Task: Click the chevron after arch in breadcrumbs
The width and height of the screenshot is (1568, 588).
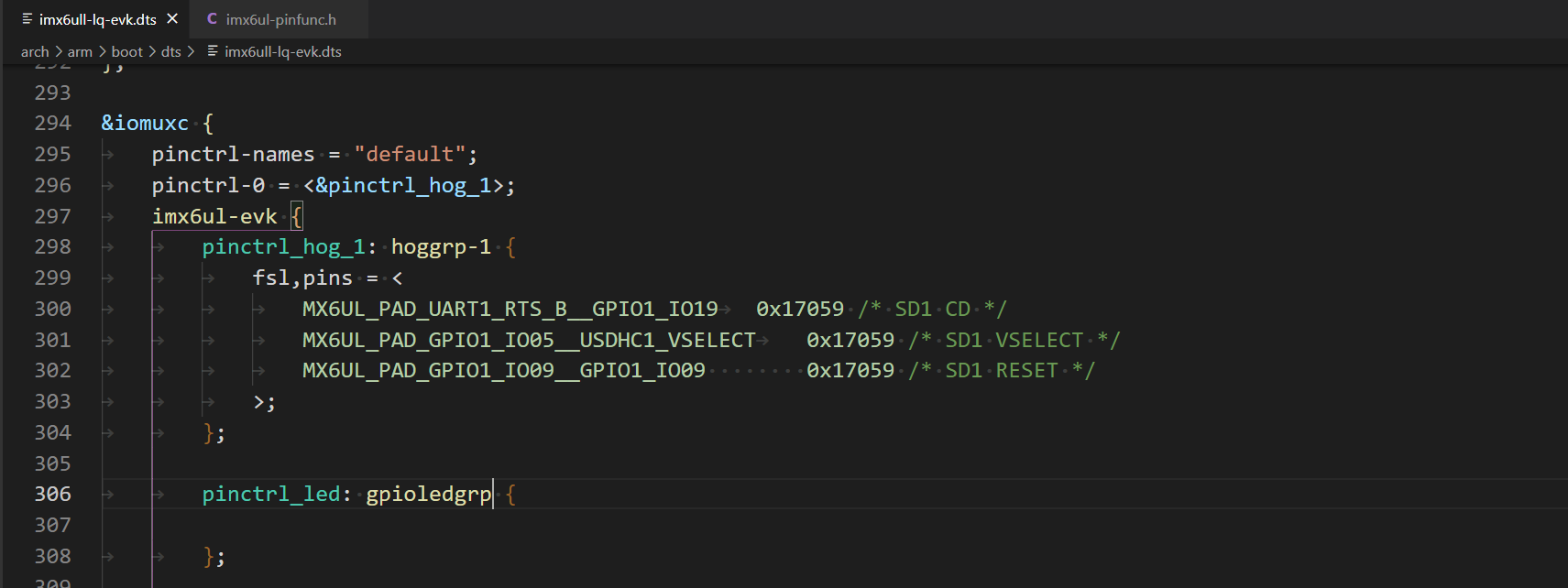Action: coord(59,51)
